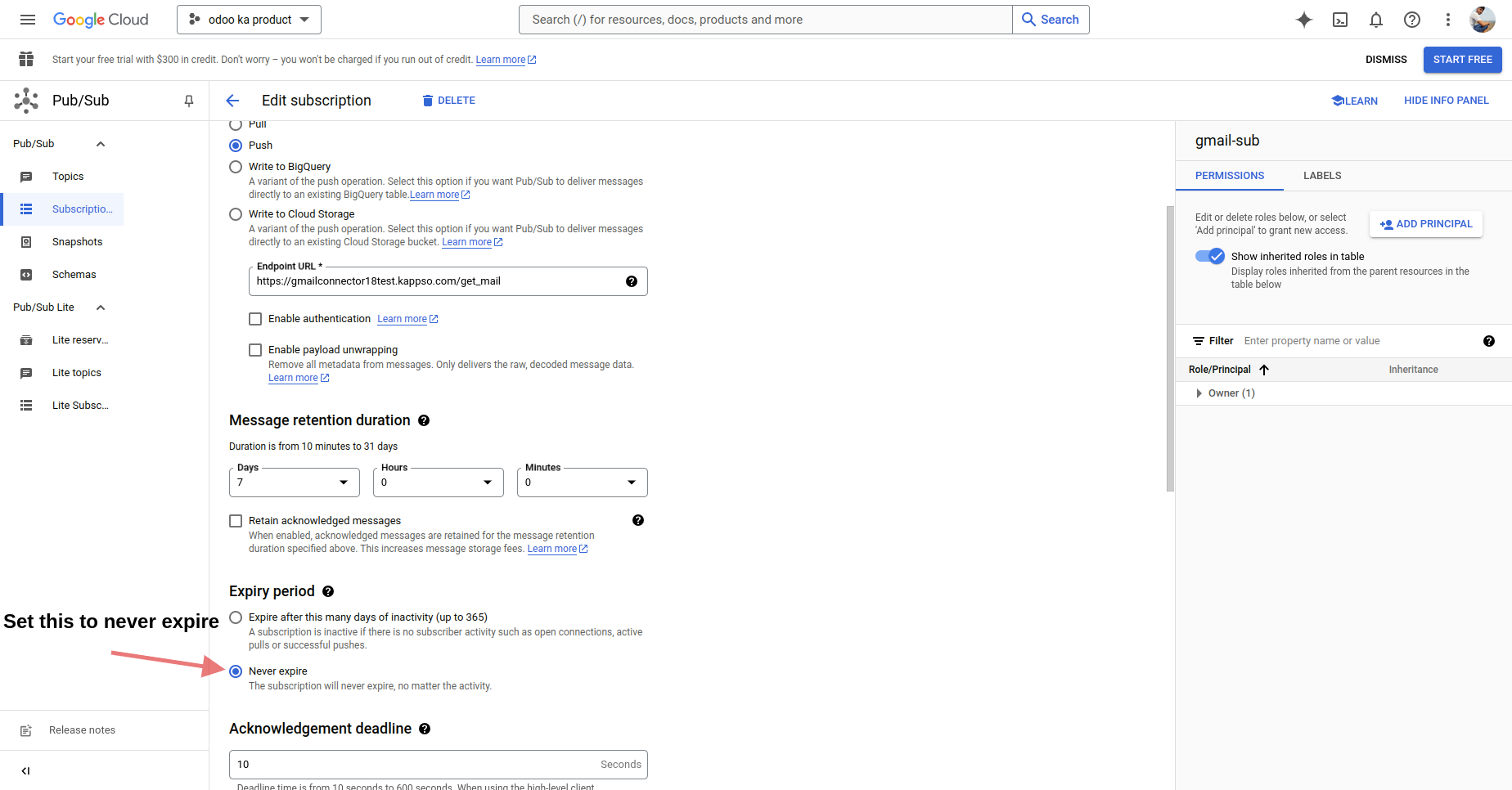Check Retain acknowledged messages
Image resolution: width=1512 pixels, height=790 pixels.
point(236,521)
